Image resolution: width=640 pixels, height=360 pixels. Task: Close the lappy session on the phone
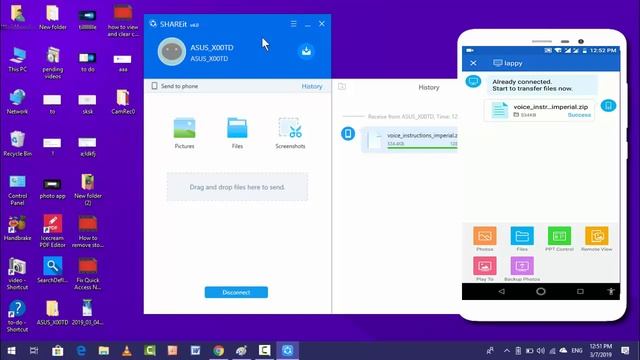[473, 63]
